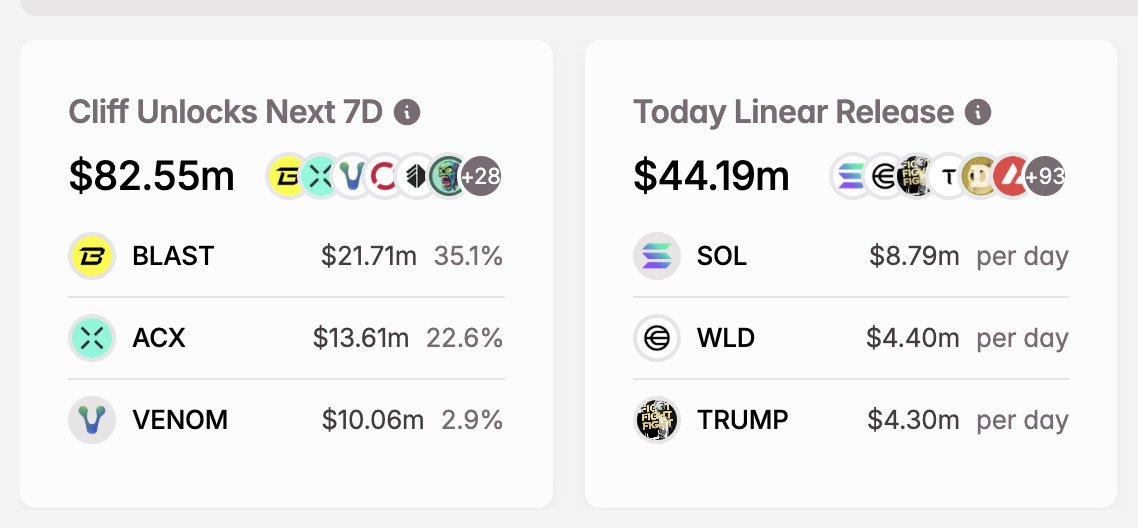The width and height of the screenshot is (1138, 528).
Task: Select the BLAST token name
Action: 173,256
